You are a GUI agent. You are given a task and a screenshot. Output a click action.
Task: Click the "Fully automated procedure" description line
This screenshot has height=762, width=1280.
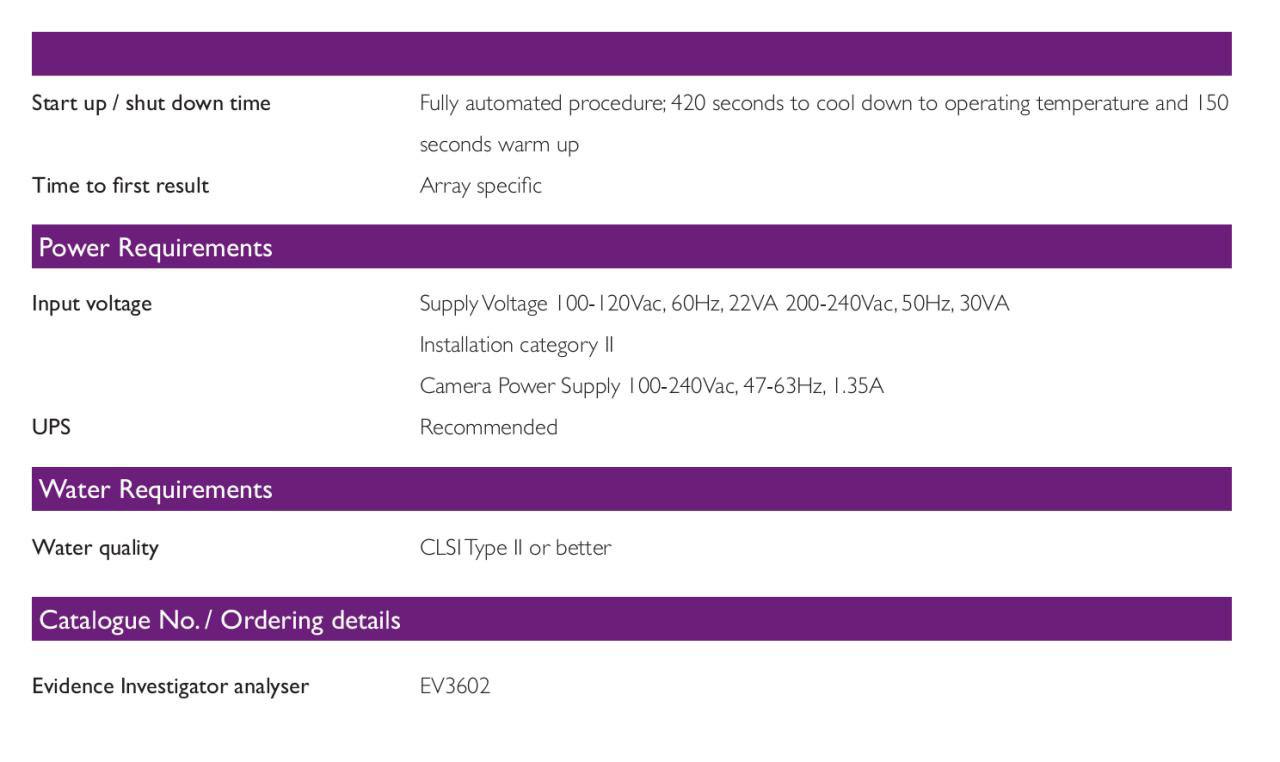point(823,103)
